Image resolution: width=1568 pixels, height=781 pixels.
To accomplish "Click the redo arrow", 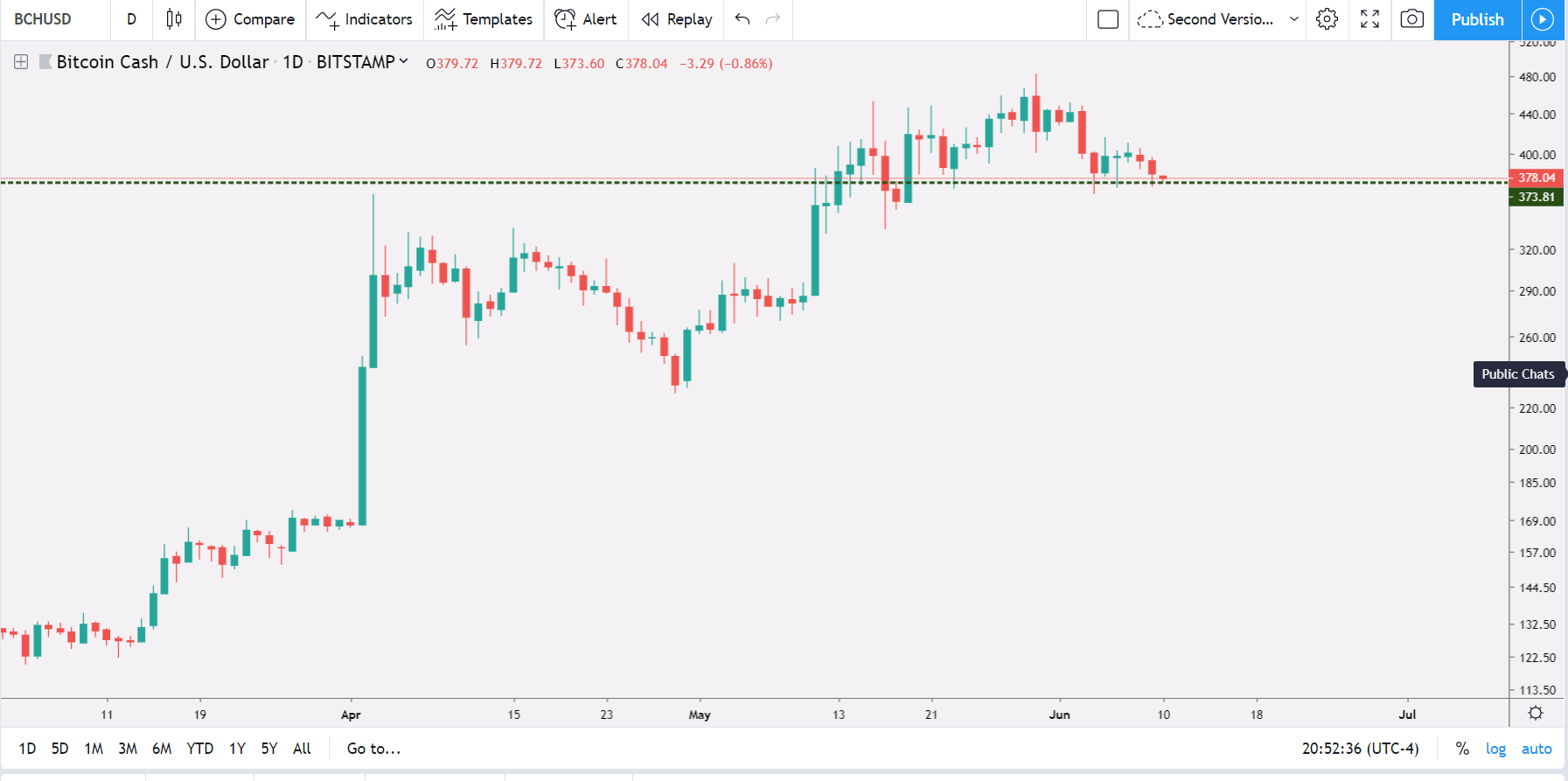I will (773, 19).
